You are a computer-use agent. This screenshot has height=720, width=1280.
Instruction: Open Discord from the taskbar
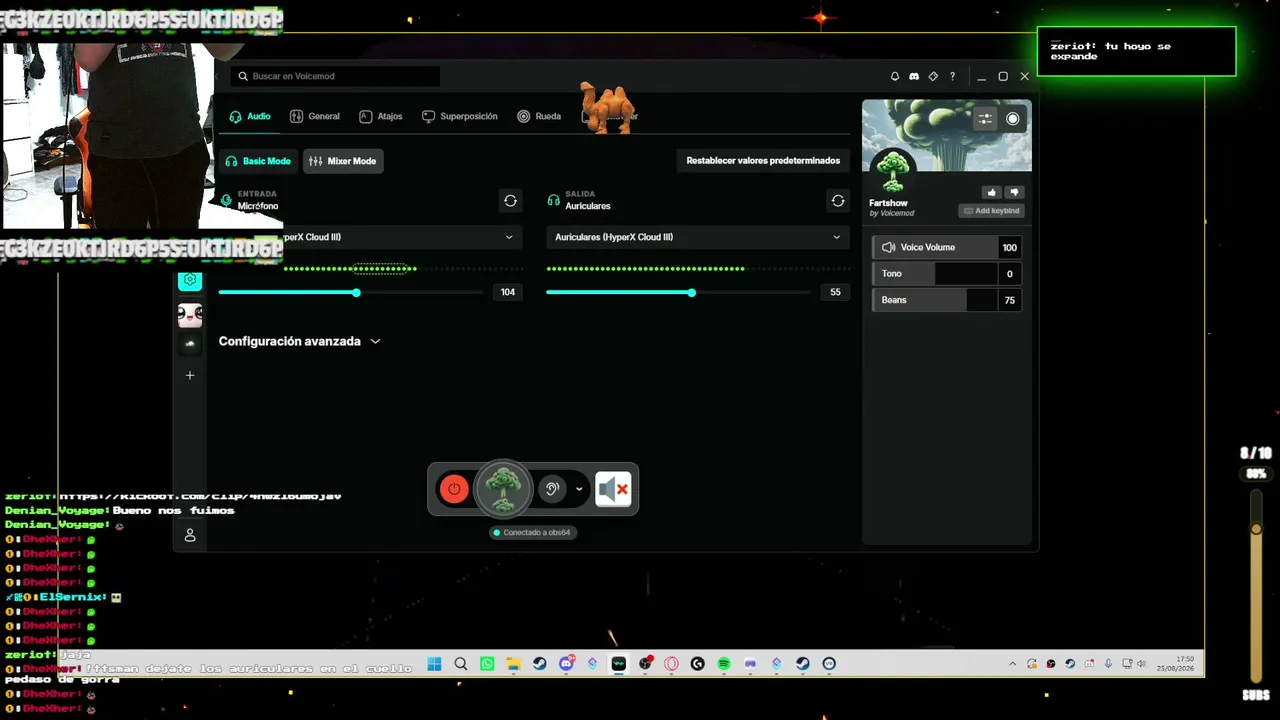pos(567,664)
